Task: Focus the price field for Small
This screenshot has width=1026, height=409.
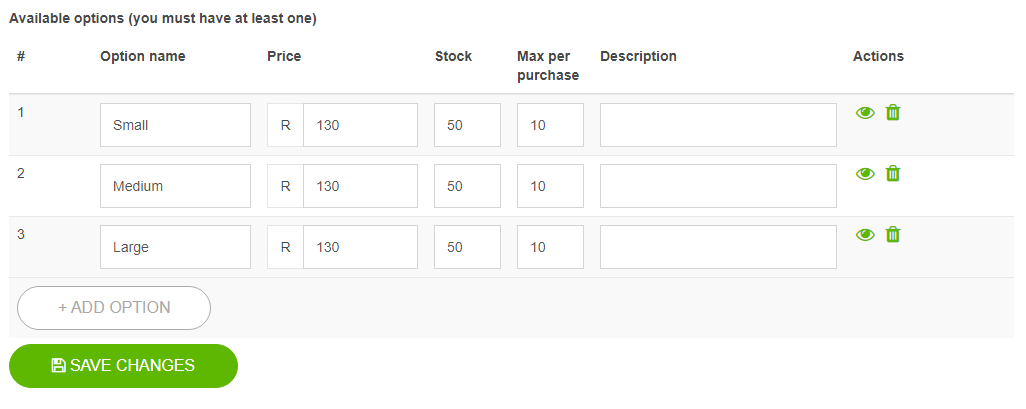Action: (x=360, y=125)
